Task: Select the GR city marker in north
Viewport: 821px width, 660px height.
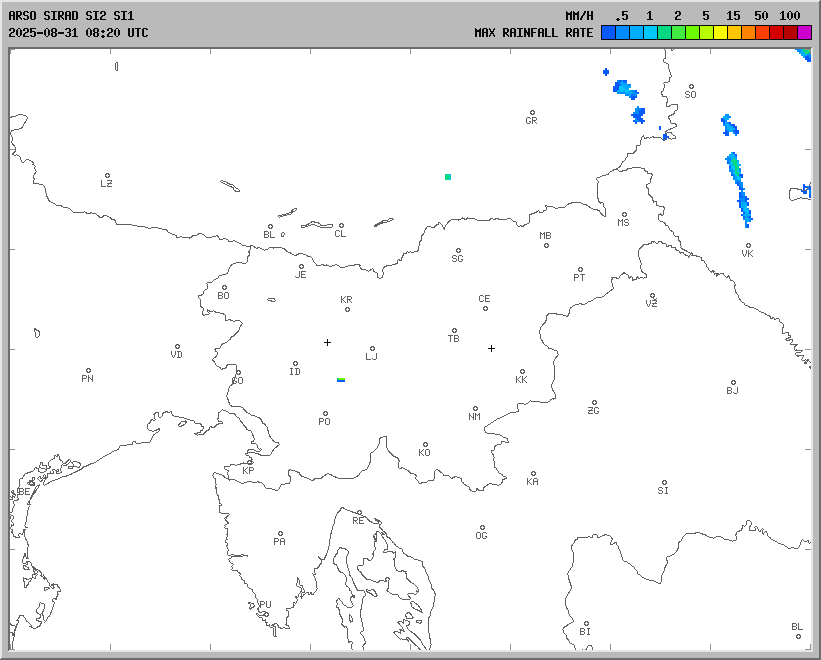Action: pos(532,113)
